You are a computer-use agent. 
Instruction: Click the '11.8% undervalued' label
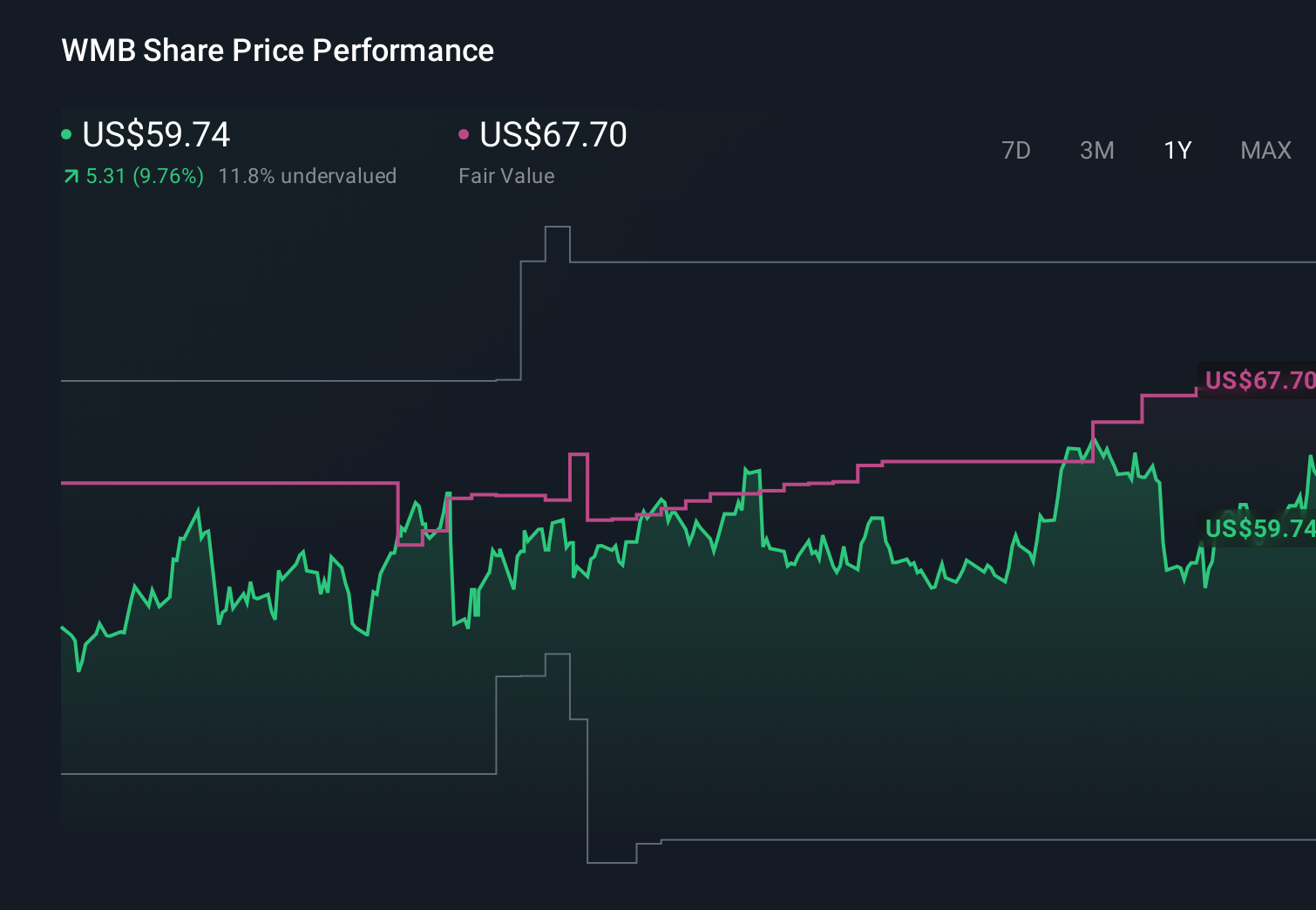coord(309,175)
